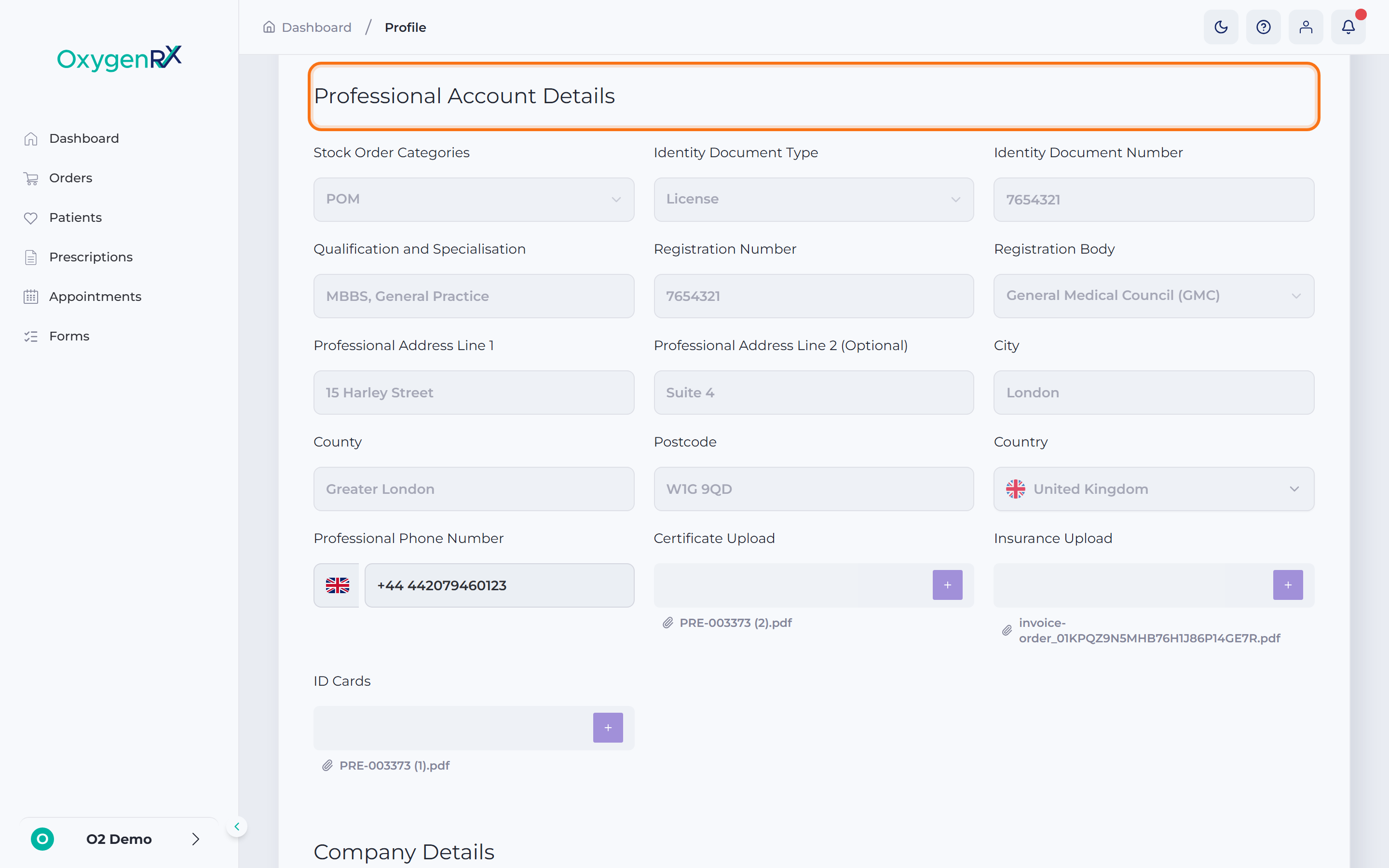Click the Prescriptions document icon
The width and height of the screenshot is (1389, 868).
[x=31, y=258]
